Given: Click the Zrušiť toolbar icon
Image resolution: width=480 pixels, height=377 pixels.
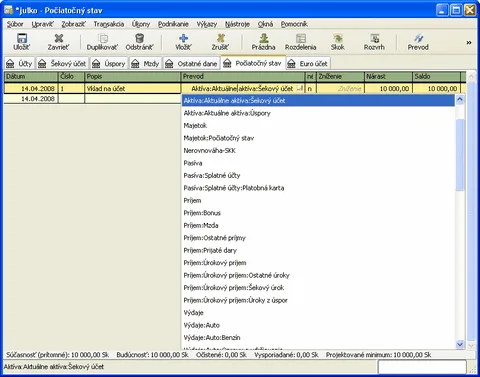Looking at the screenshot, I should click(220, 38).
